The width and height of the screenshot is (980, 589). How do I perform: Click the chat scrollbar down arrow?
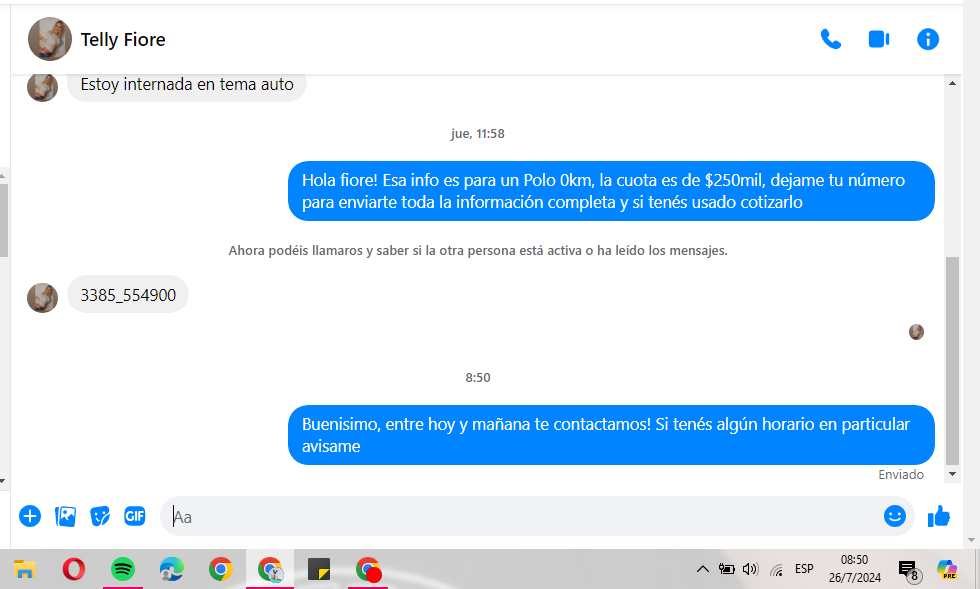(952, 474)
